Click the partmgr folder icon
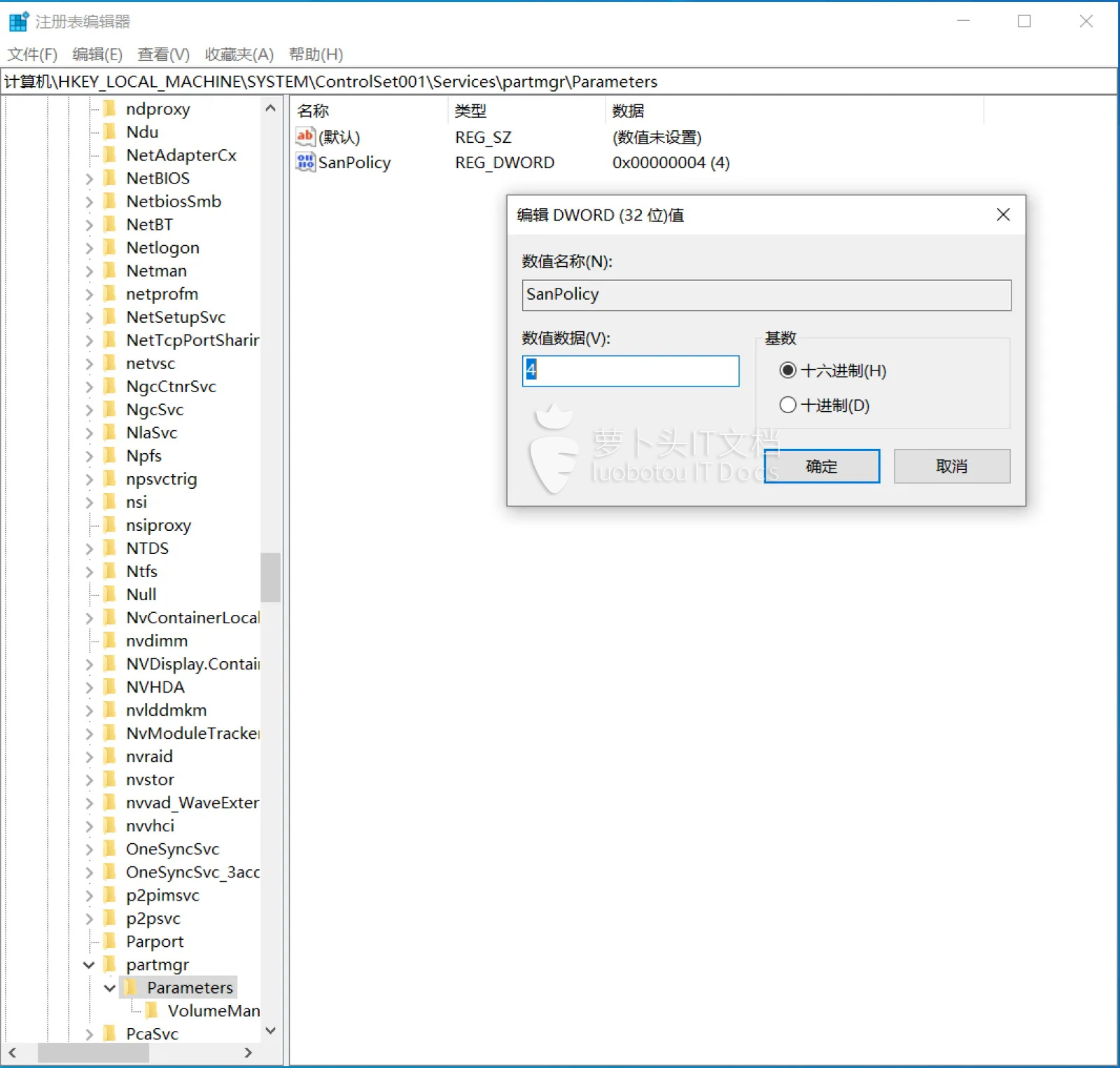This screenshot has height=1068, width=1120. 110,964
